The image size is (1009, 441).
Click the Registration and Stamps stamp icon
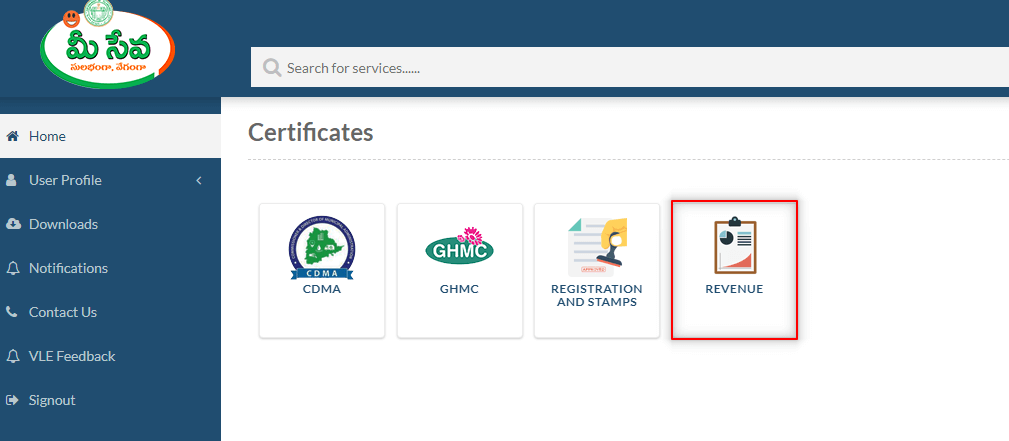click(597, 247)
